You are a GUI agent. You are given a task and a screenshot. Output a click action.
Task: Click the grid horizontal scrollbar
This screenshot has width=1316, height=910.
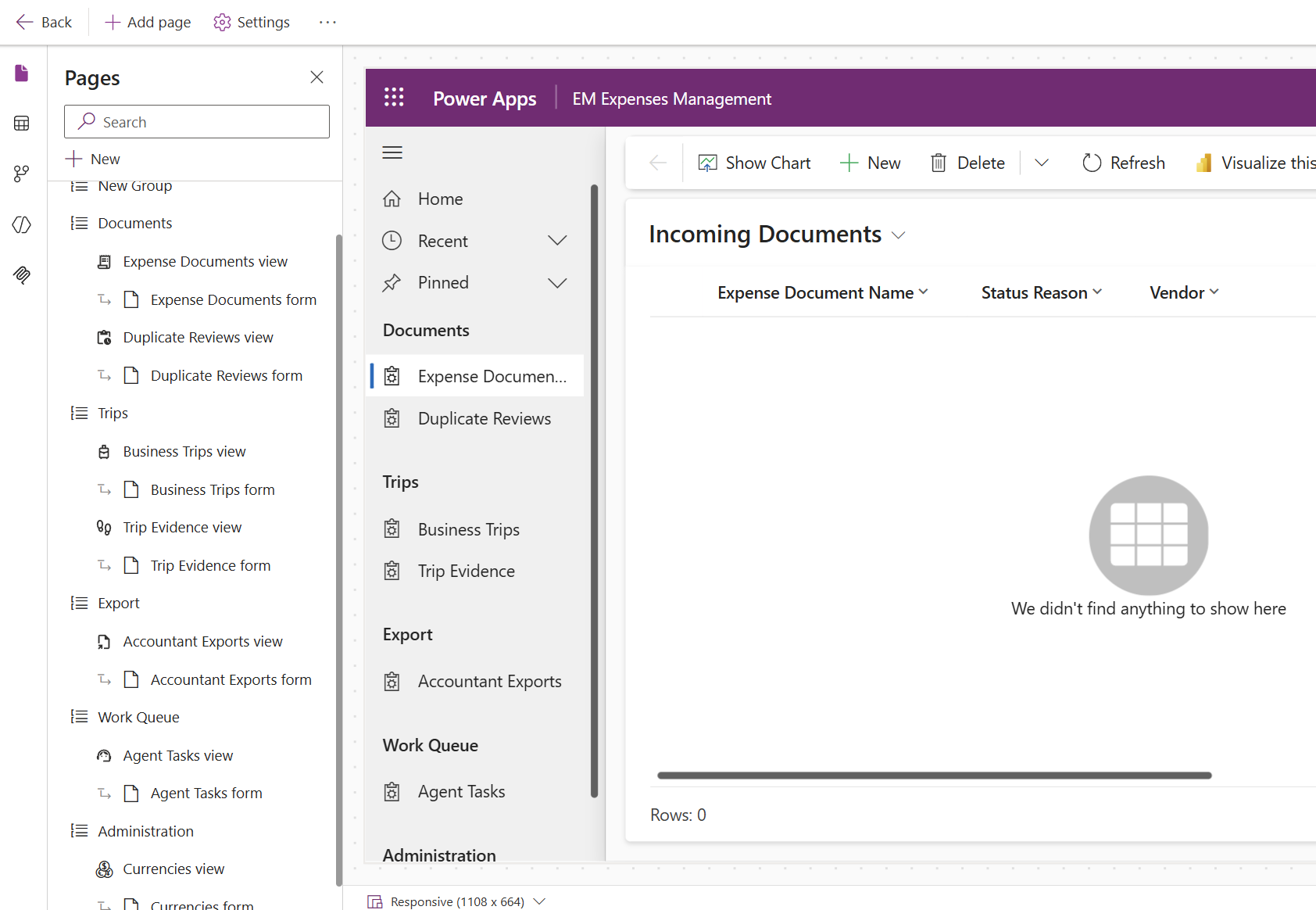935,776
